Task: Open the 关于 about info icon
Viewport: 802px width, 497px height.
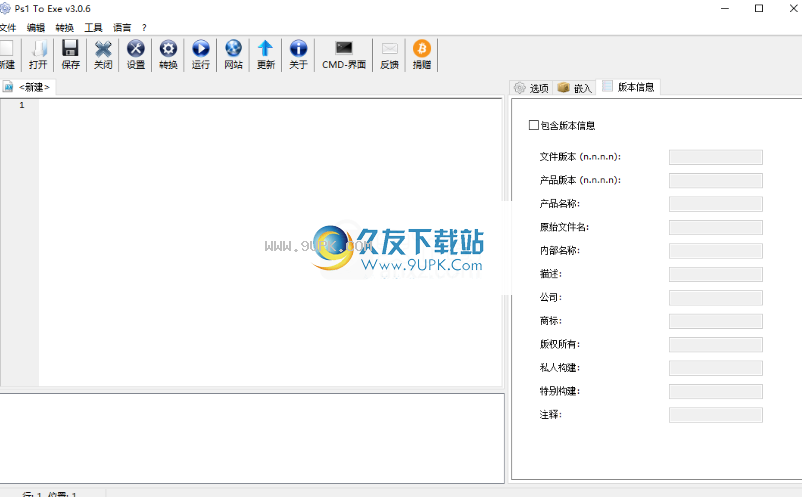Action: [298, 54]
